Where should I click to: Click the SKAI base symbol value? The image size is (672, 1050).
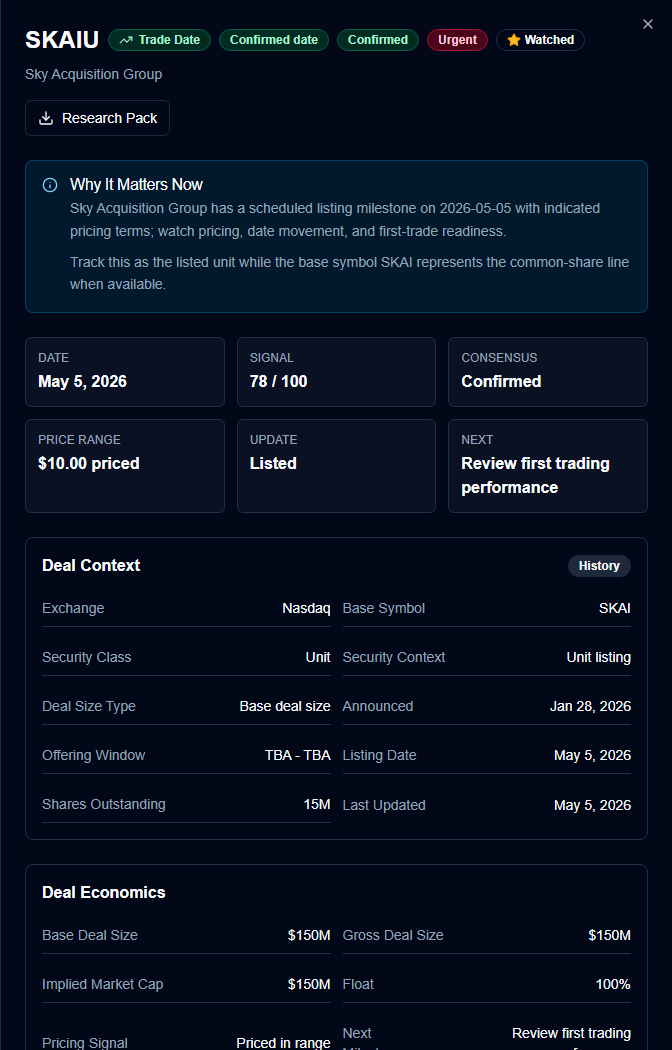[x=614, y=609]
